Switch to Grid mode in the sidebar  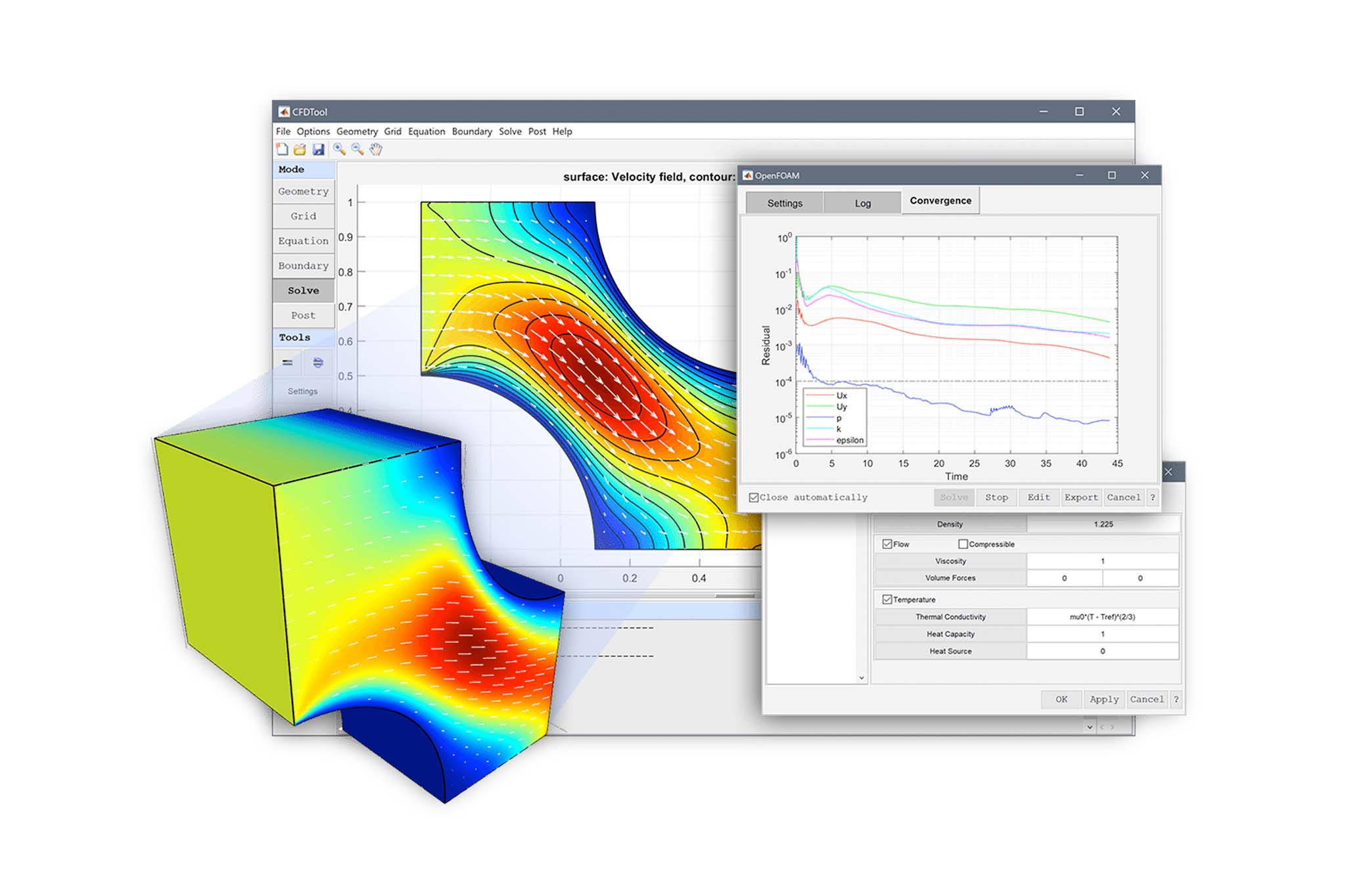(303, 216)
